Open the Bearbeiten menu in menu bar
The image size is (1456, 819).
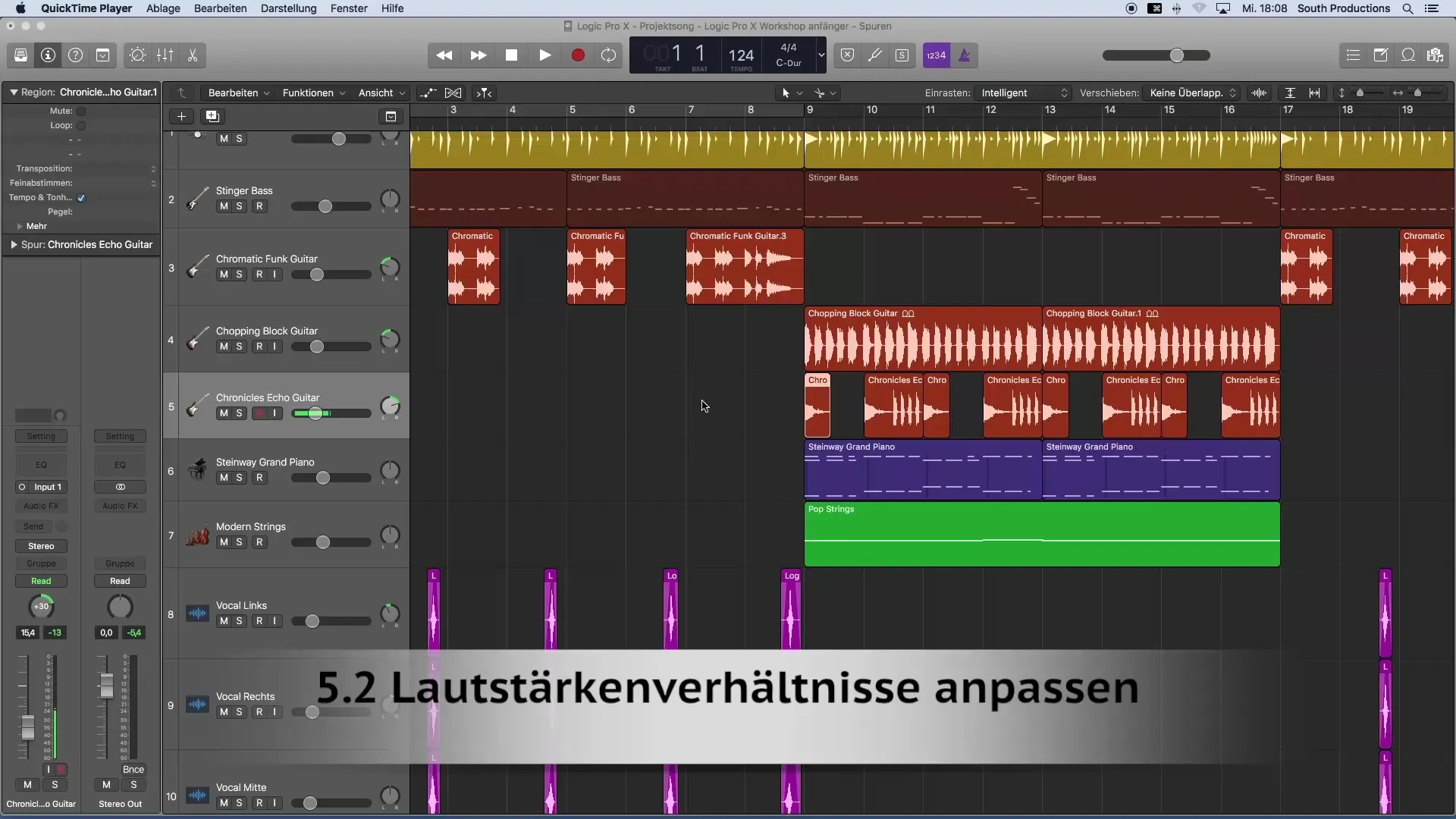coord(220,8)
